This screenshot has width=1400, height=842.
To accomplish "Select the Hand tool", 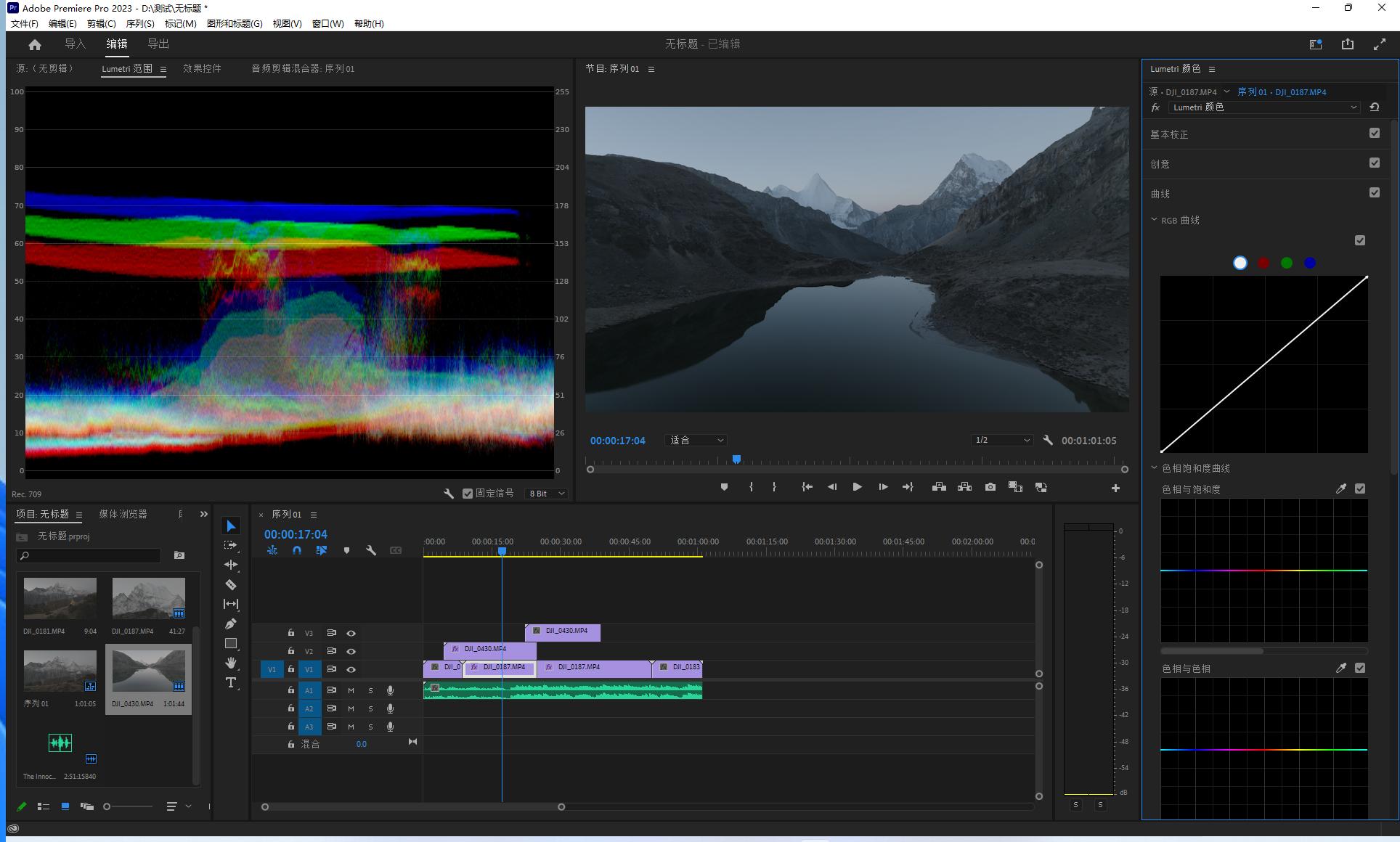I will tap(231, 663).
